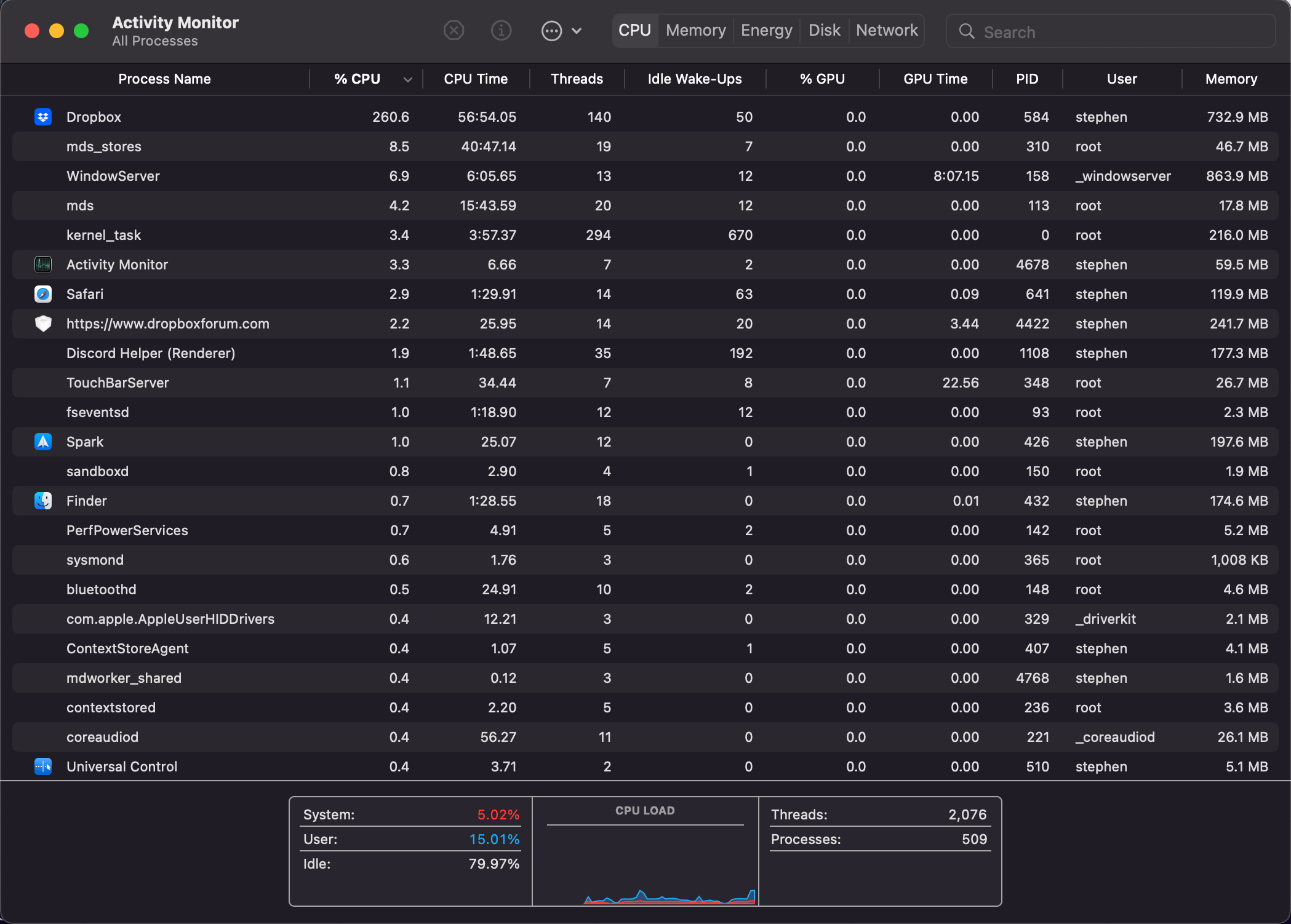This screenshot has height=924, width=1291.
Task: Click the Activity Monitor process icon
Action: tap(42, 265)
